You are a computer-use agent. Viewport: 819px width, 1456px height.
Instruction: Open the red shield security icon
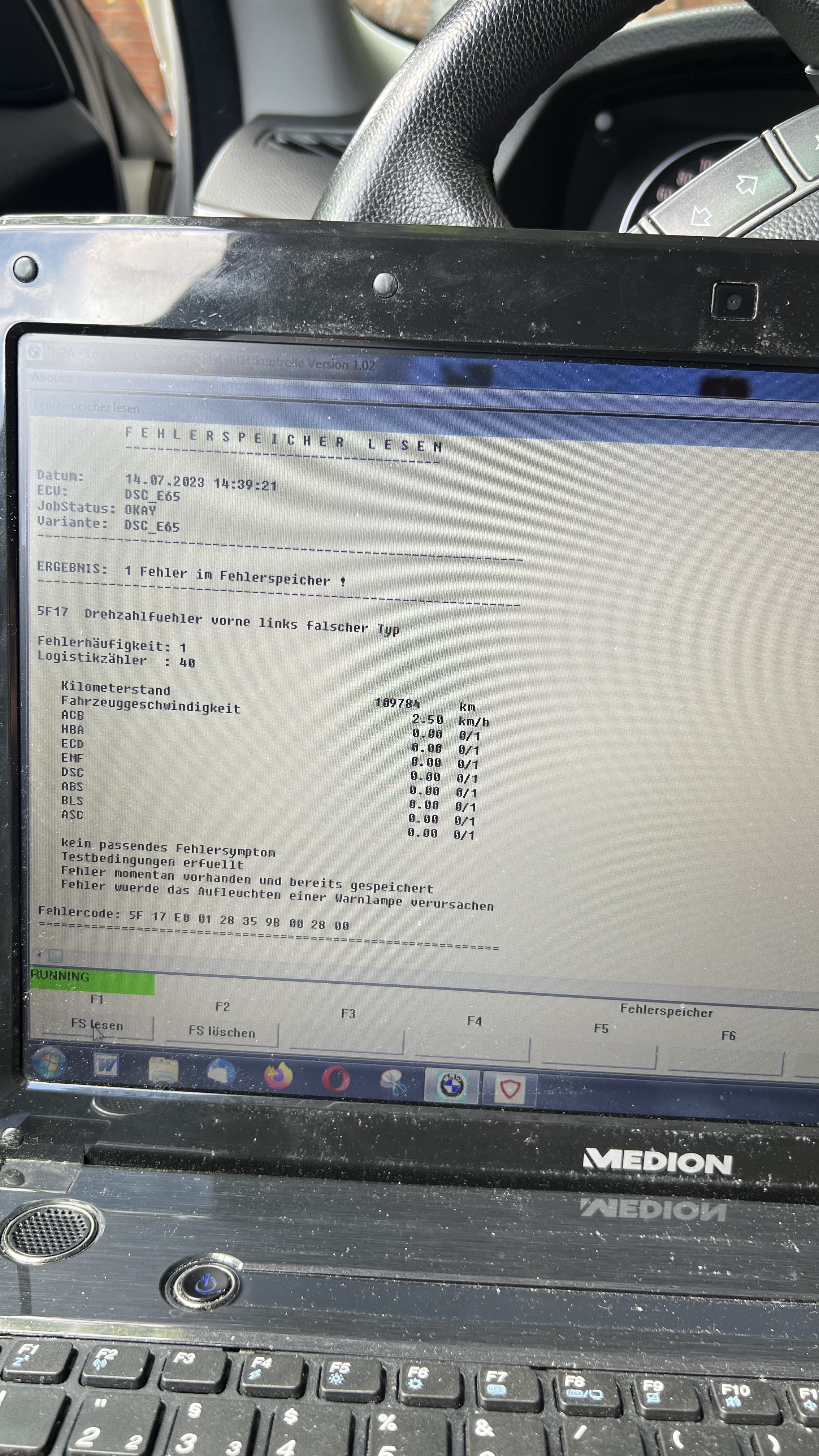point(509,1088)
